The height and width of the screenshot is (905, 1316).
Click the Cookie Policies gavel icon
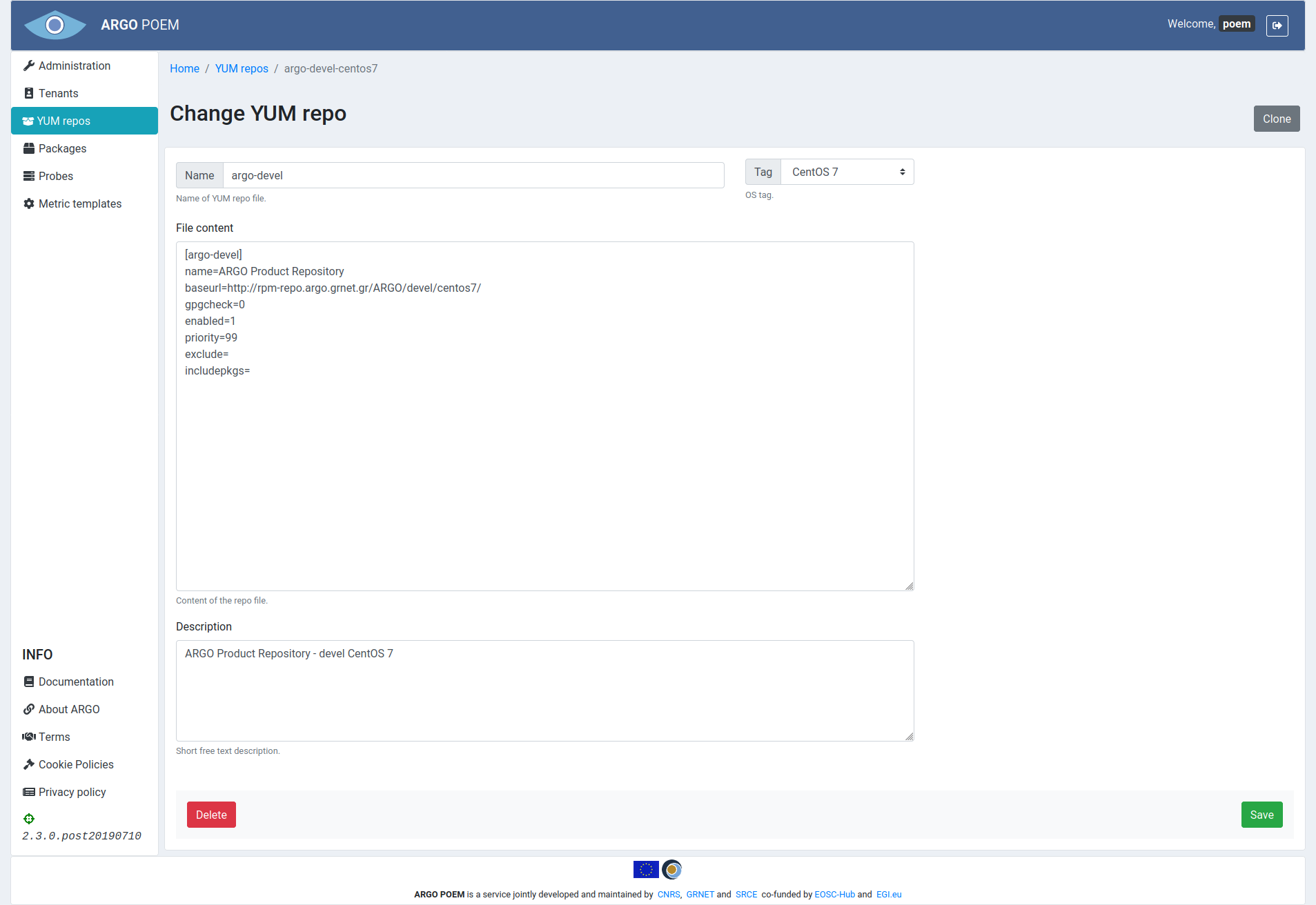(x=29, y=764)
